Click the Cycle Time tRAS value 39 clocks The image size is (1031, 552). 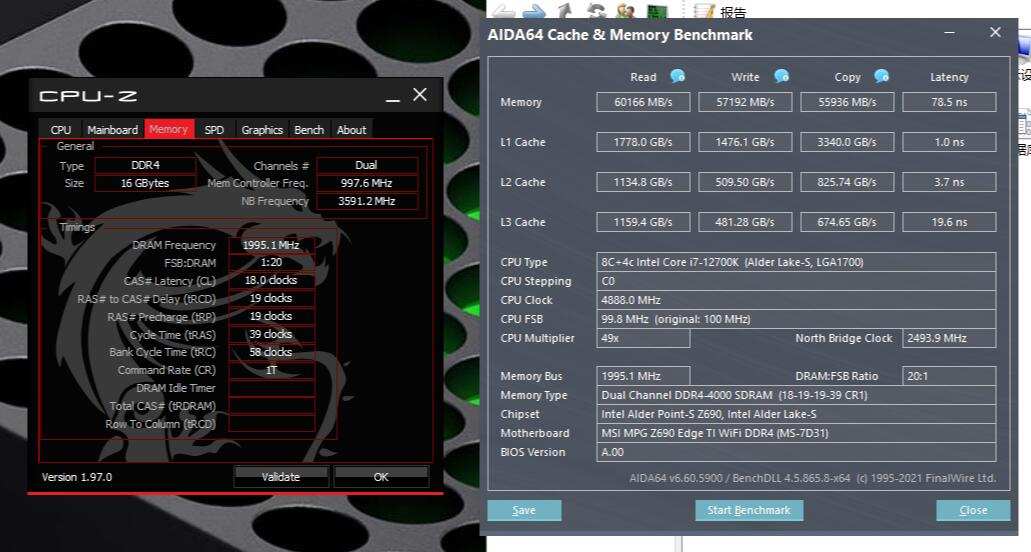click(x=272, y=334)
